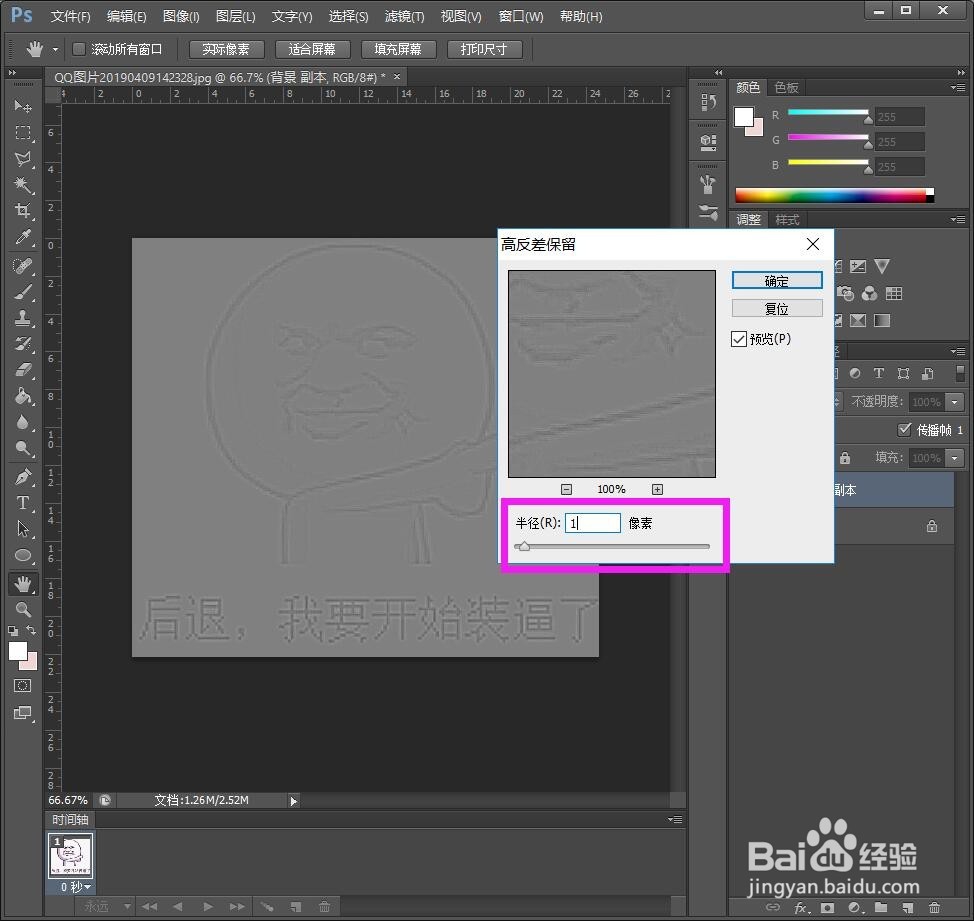Open Adjustments panel flyout menu
The image size is (974, 921).
[x=958, y=219]
